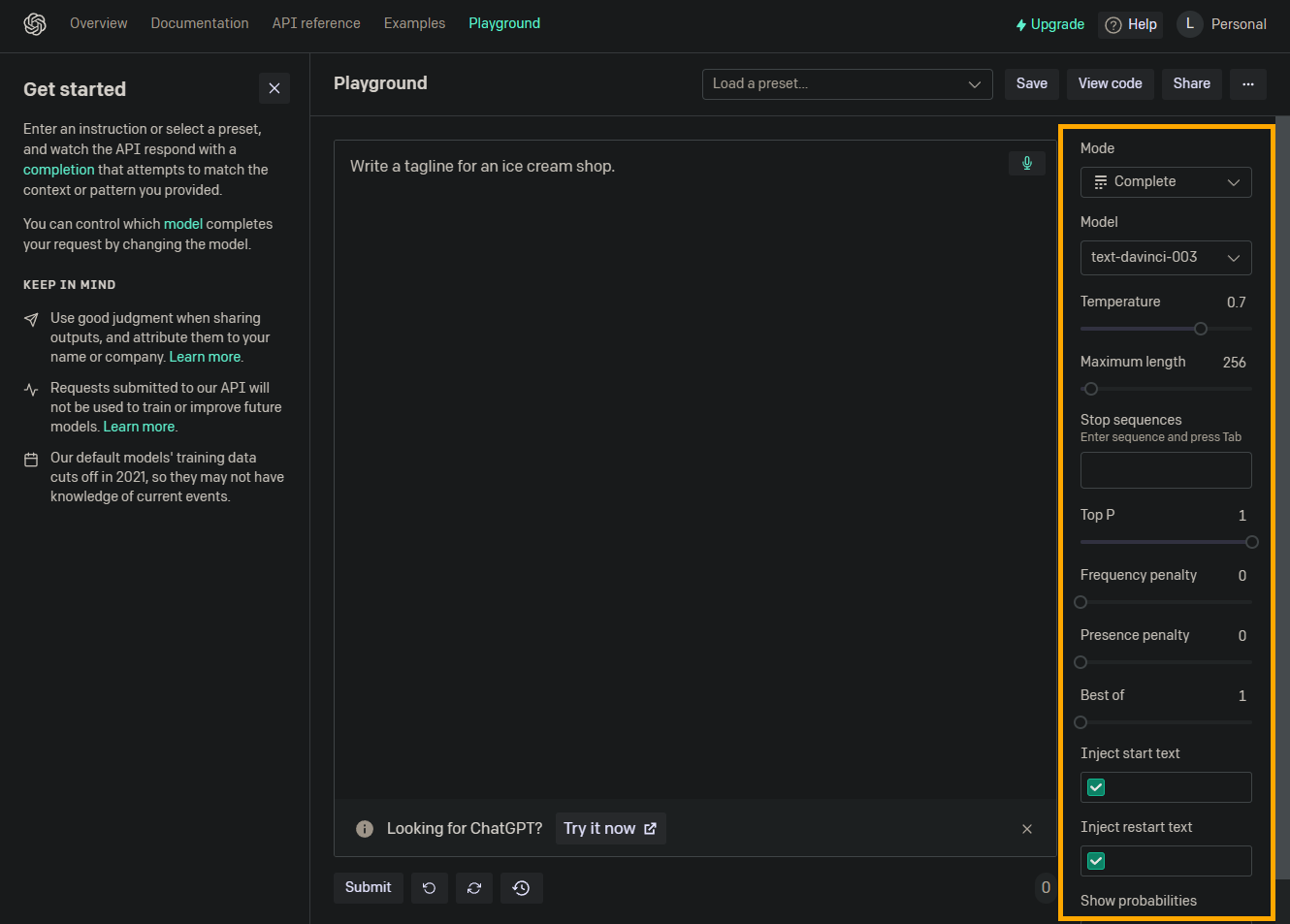Click the Frequency penalty slider handle
The image size is (1290, 924).
point(1080,602)
